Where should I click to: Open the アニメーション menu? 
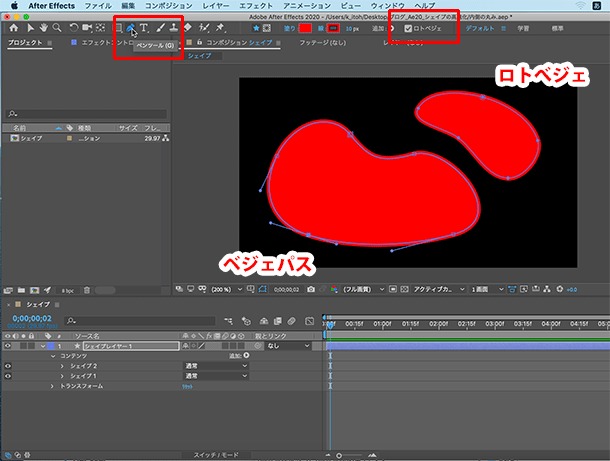[307, 5]
